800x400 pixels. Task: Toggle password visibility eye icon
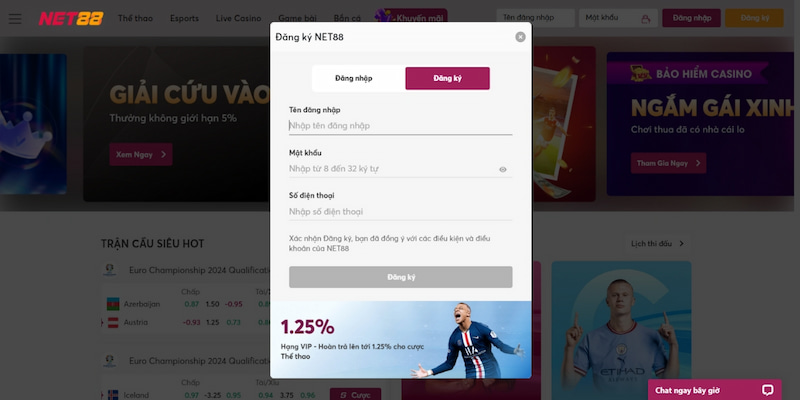coord(503,169)
